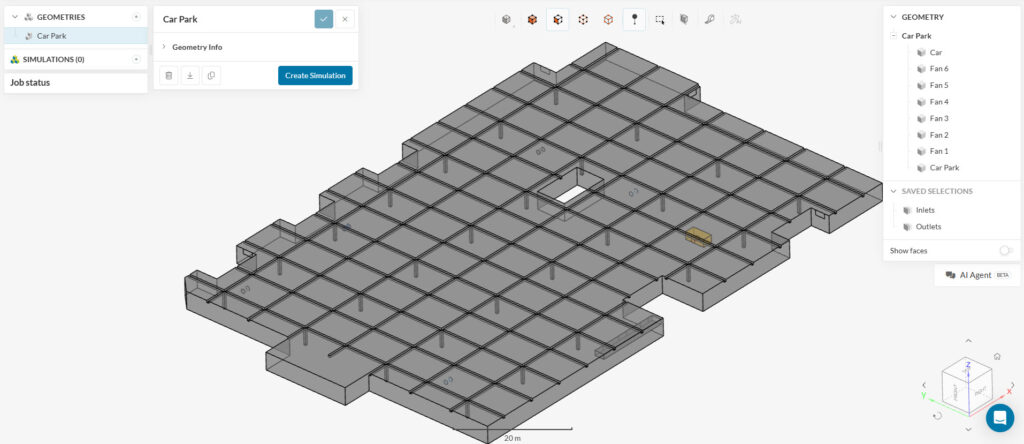Collapse the Car Park node in the geometry tree
Viewport: 1024px width, 444px height.
click(893, 36)
